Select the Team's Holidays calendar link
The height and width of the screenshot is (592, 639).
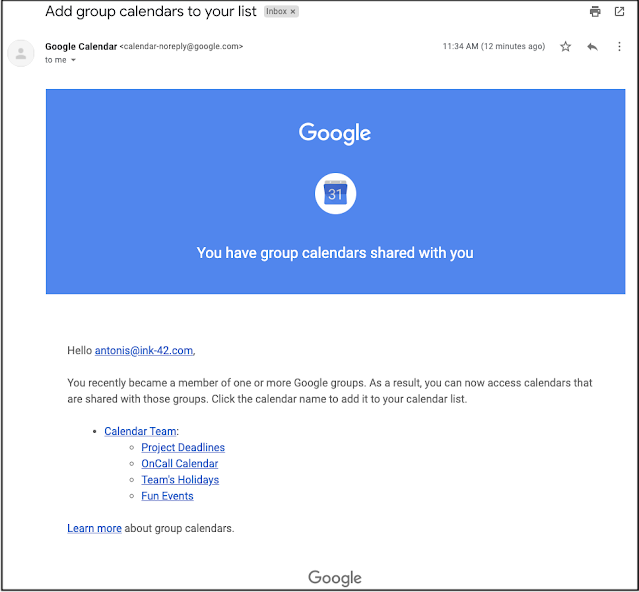180,480
